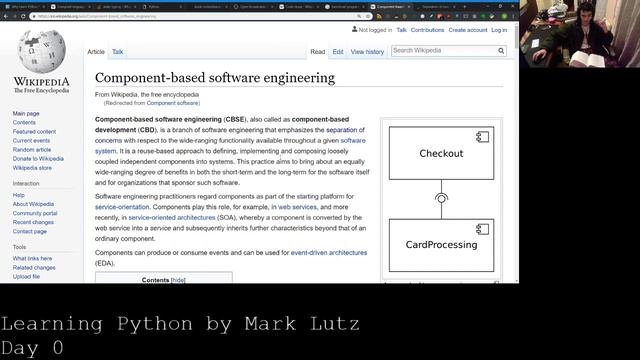
Task: Click the zoom magnifier in the address bar
Action: [359, 16]
